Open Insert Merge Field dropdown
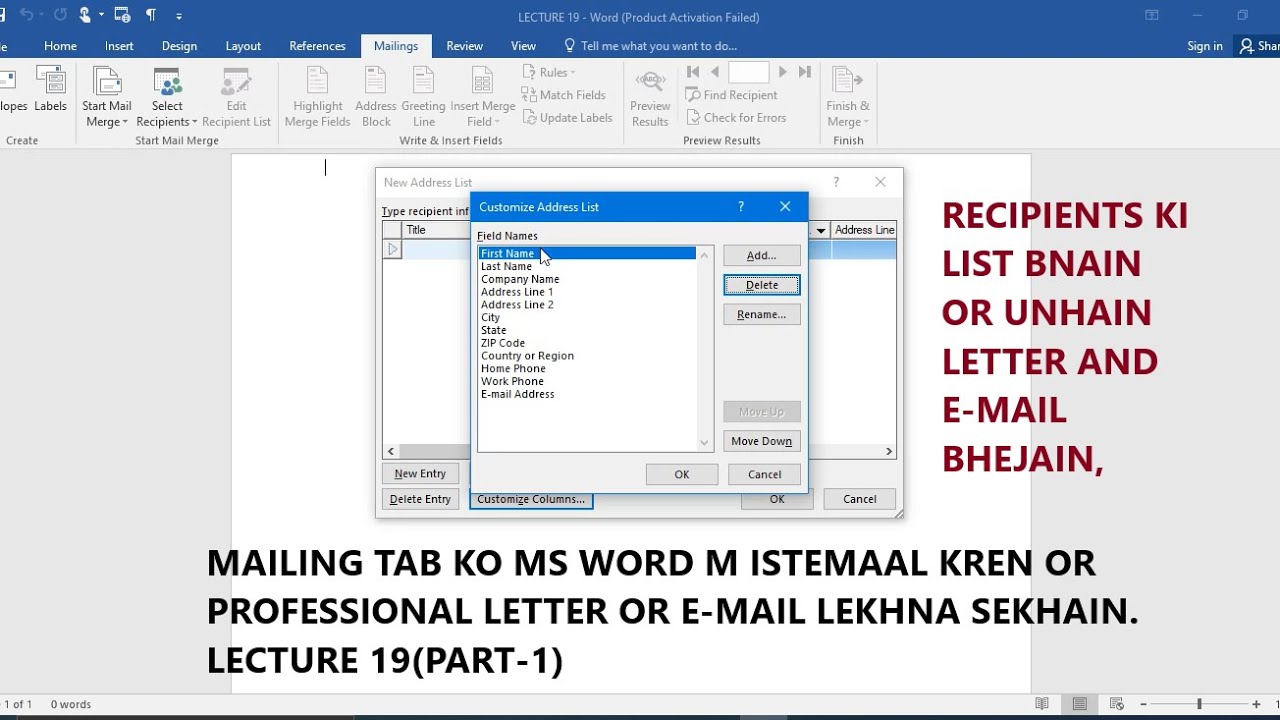This screenshot has width=1280, height=720. click(483, 97)
